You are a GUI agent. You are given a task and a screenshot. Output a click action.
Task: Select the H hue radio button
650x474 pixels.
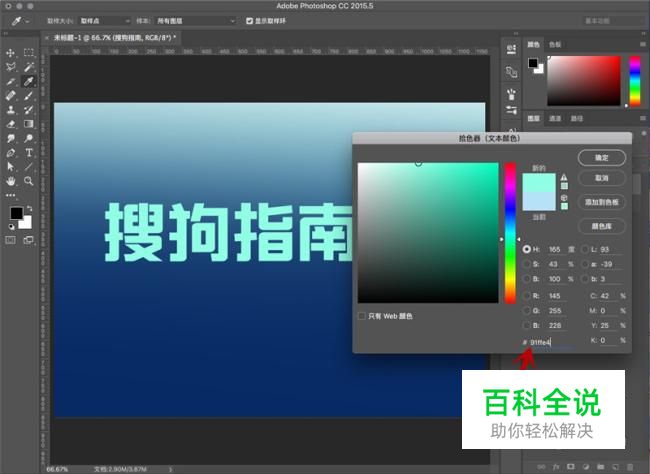526,249
